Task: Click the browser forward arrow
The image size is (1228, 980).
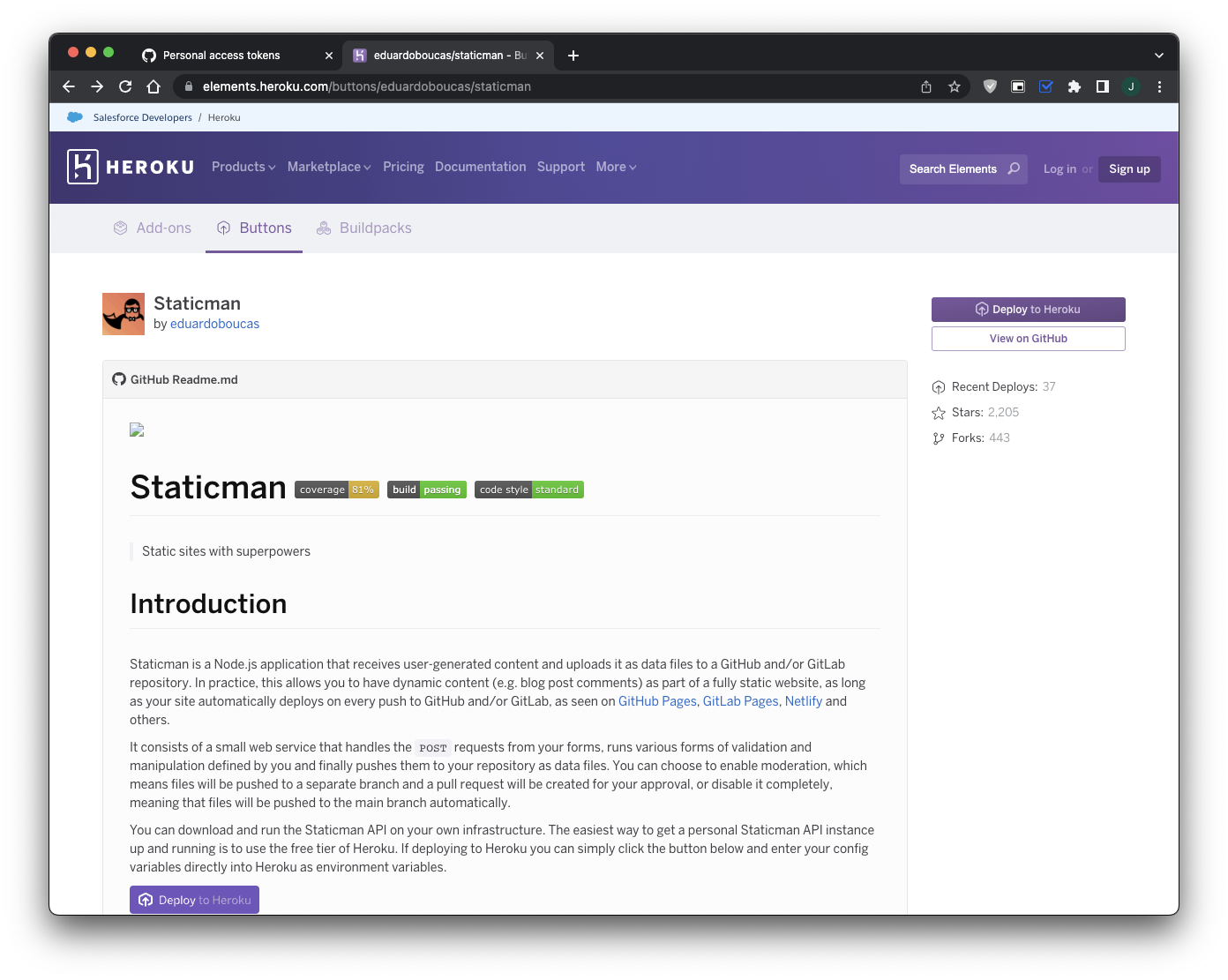Action: [97, 86]
